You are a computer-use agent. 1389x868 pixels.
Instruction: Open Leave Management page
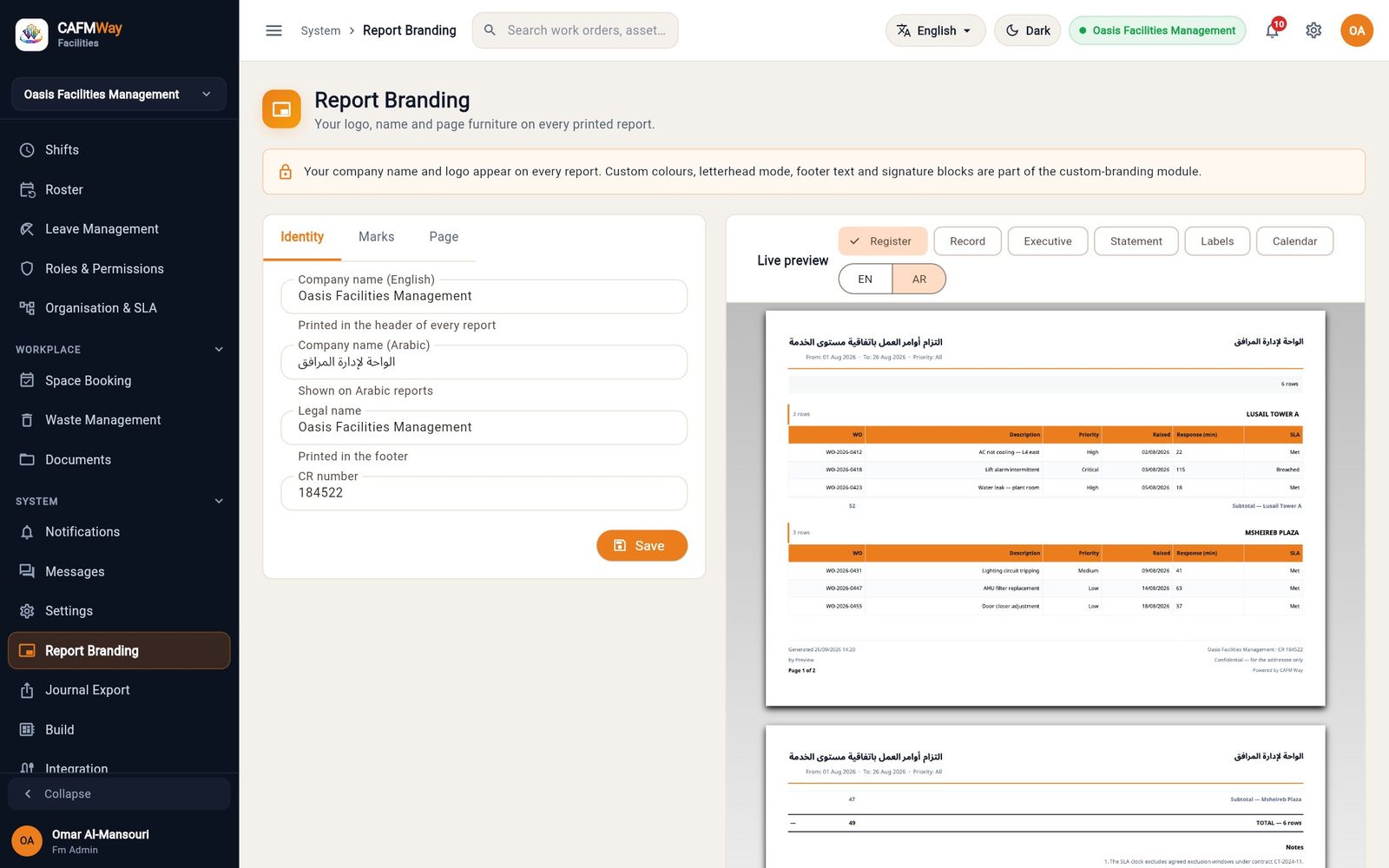[119, 229]
